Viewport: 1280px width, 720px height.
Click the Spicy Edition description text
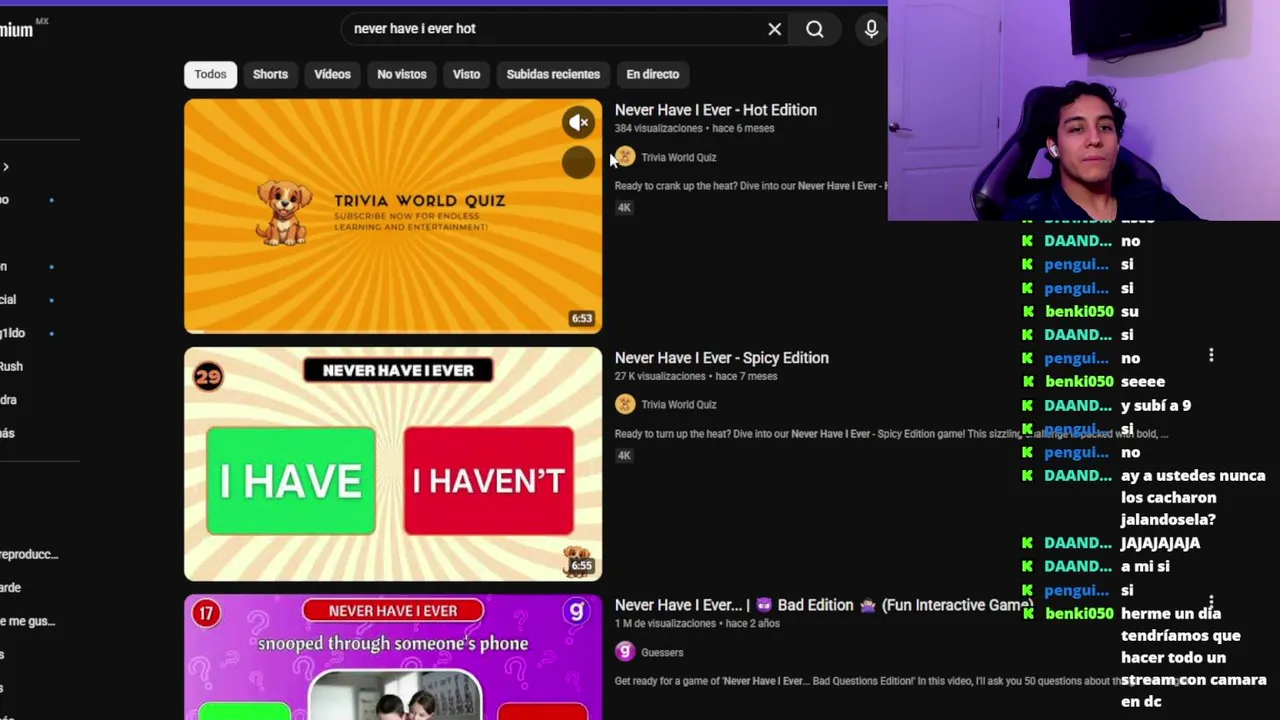pos(891,434)
